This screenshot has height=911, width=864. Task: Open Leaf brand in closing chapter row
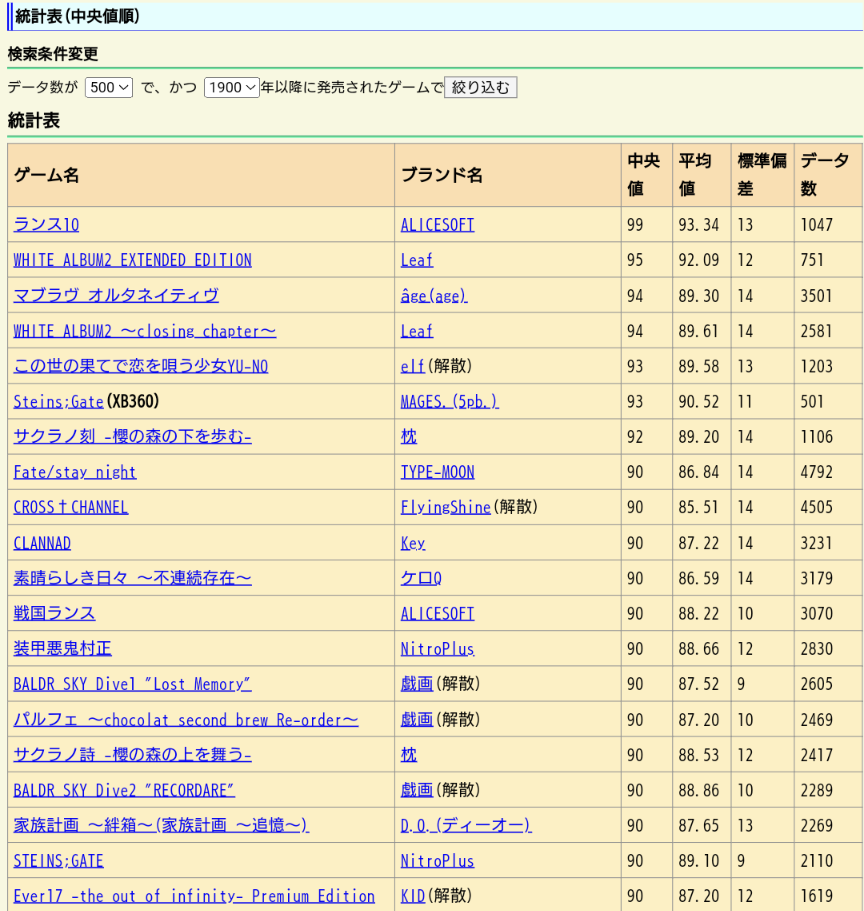[417, 331]
